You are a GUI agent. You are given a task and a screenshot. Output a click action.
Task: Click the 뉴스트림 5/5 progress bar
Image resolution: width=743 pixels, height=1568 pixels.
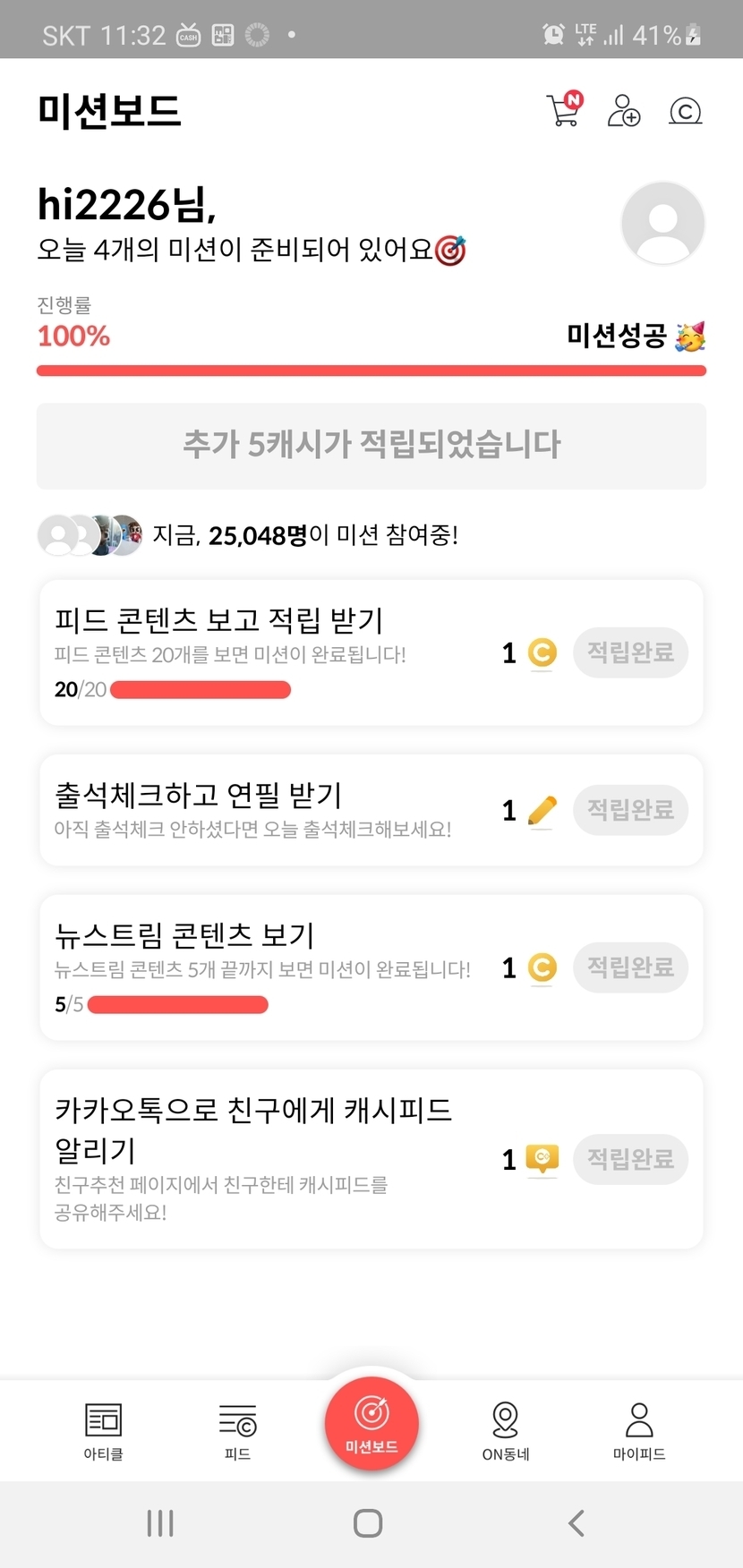[x=178, y=1005]
